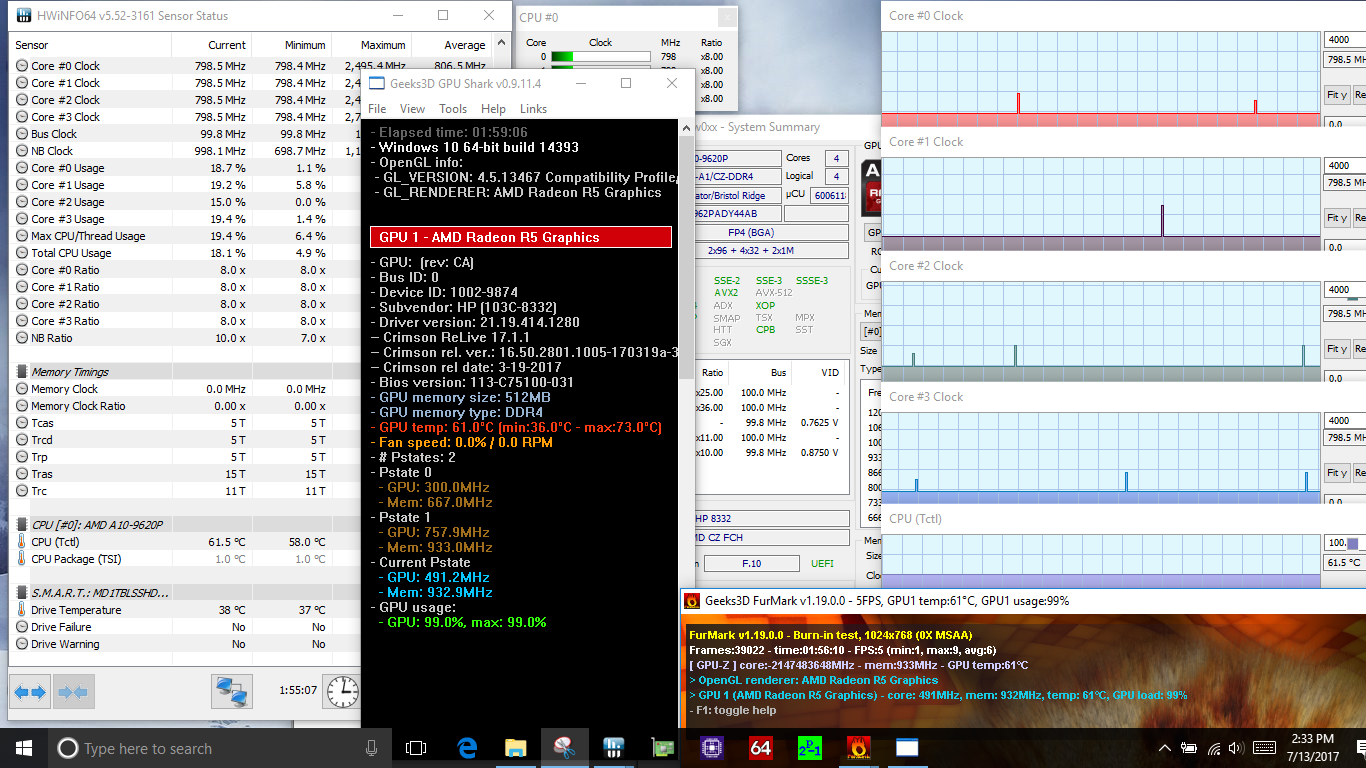1366x768 pixels.
Task: Click the Bus Clock sensor row icon
Action: [22, 134]
